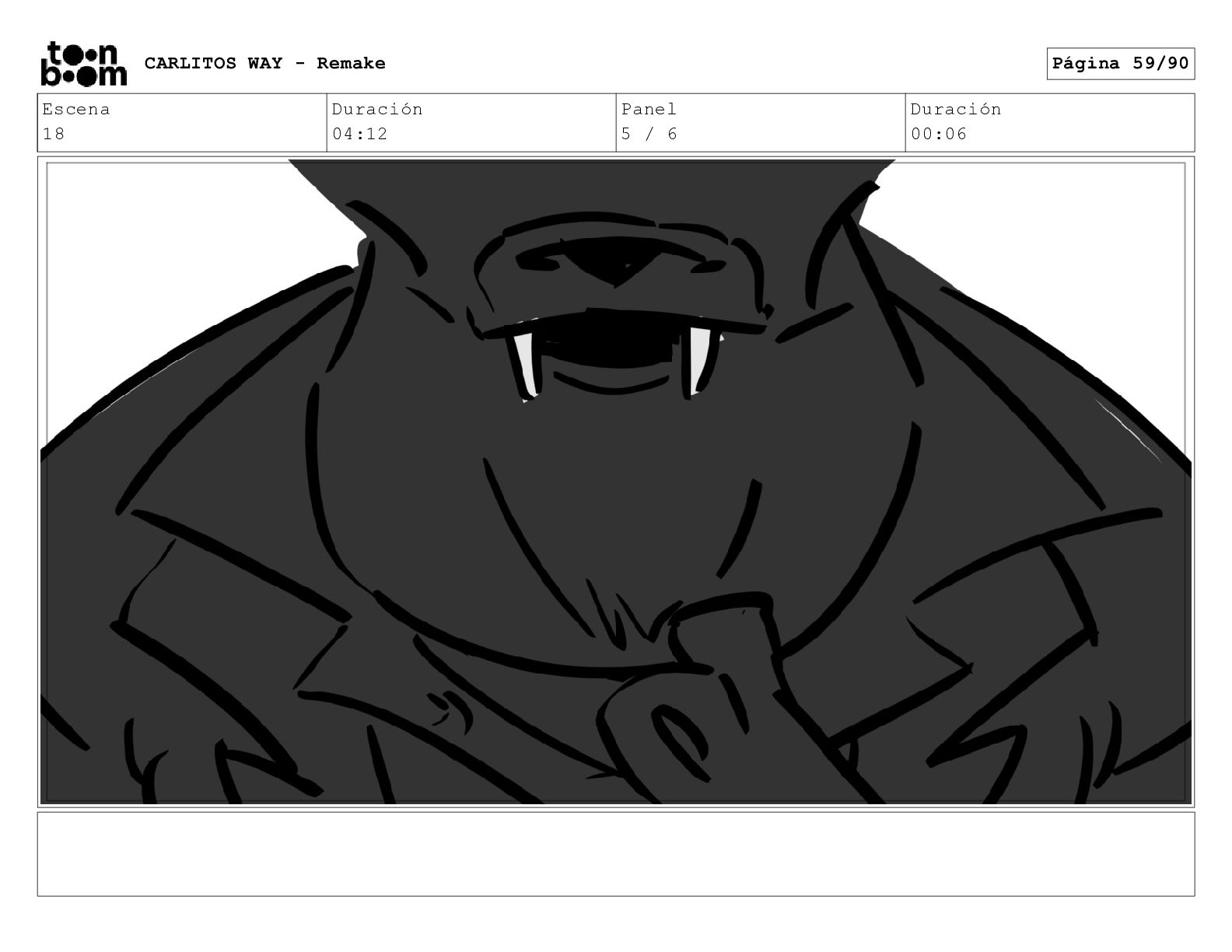1232x952 pixels.
Task: Click the scene Duración 04:12 cell
Action: point(471,123)
